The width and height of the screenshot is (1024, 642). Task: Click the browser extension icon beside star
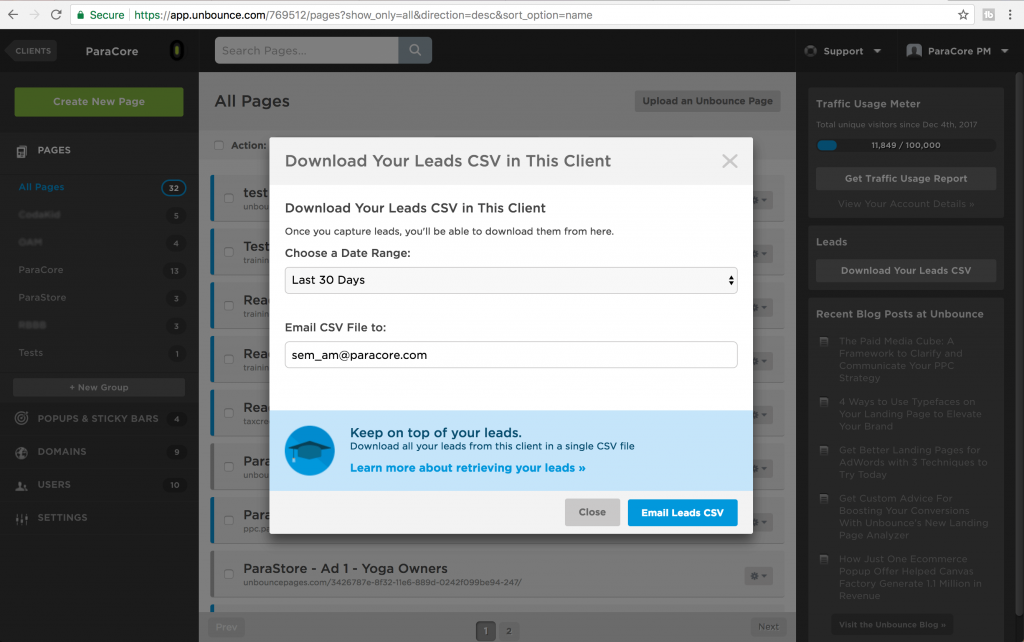pos(988,14)
